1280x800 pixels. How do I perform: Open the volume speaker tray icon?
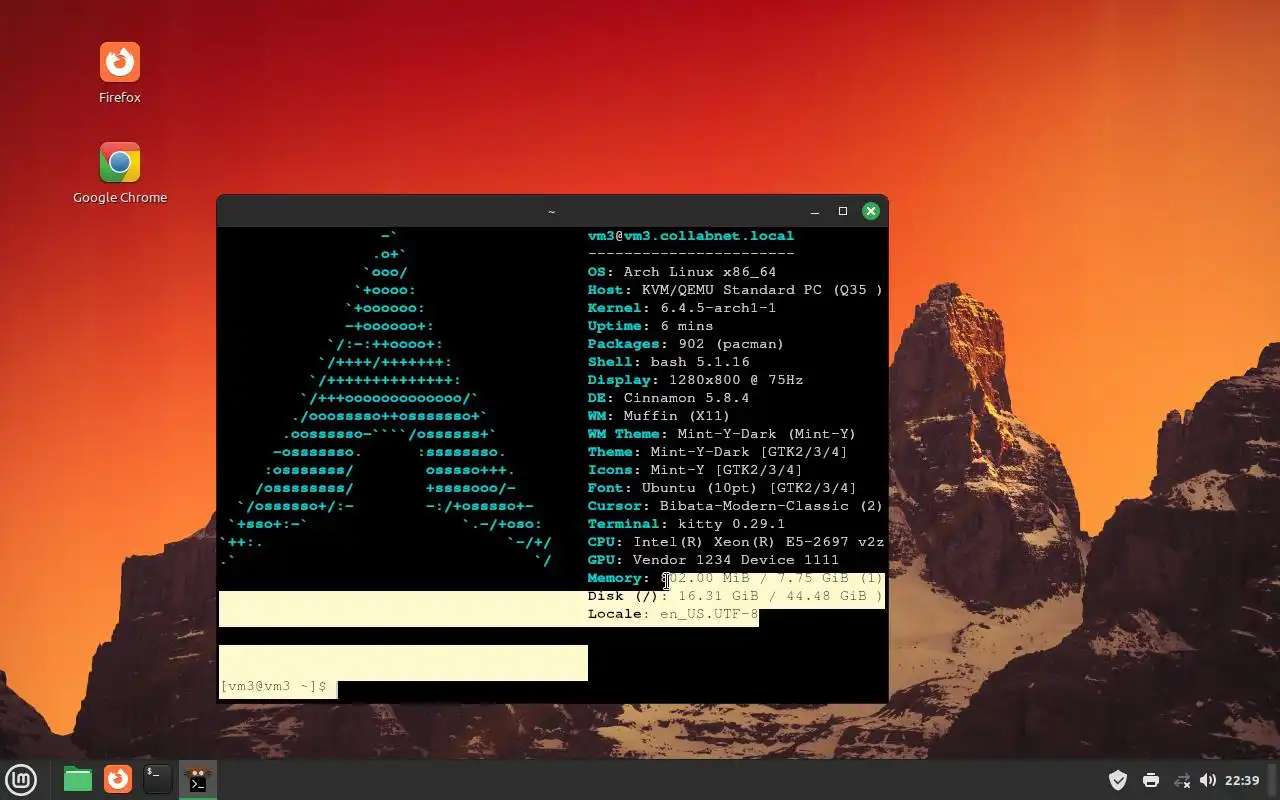click(x=1208, y=780)
